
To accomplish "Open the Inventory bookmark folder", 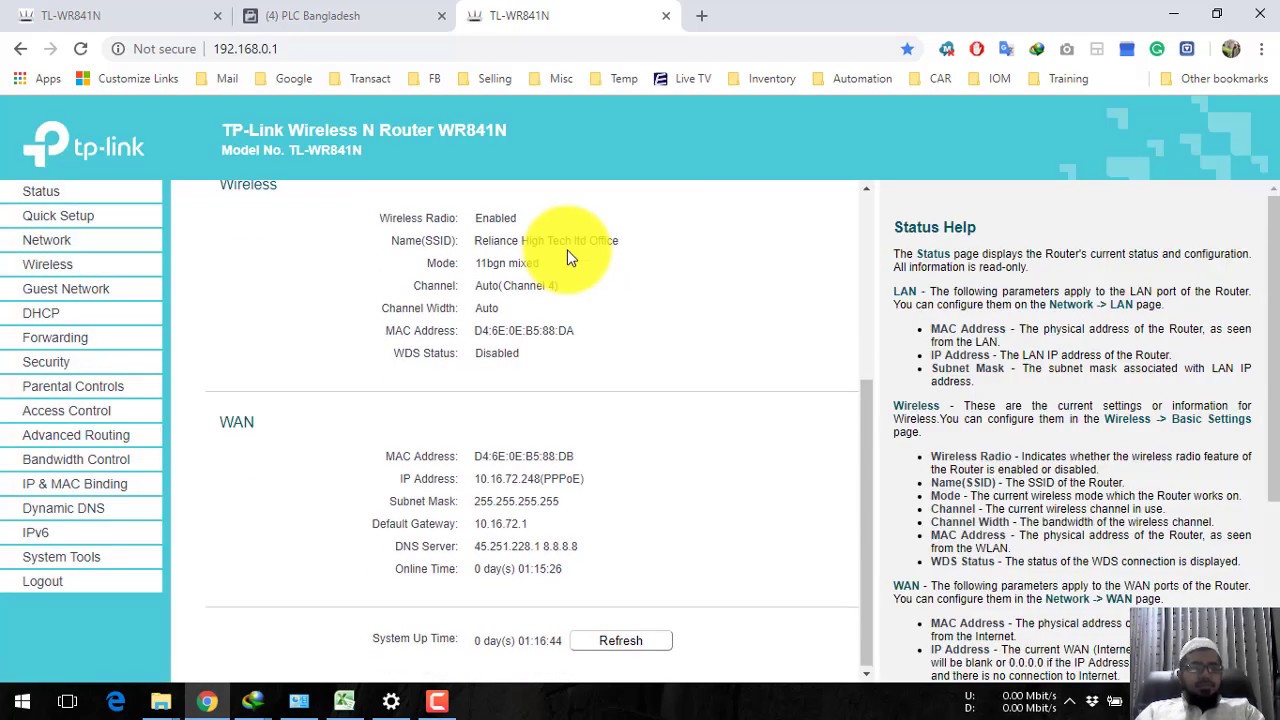I will 761,78.
